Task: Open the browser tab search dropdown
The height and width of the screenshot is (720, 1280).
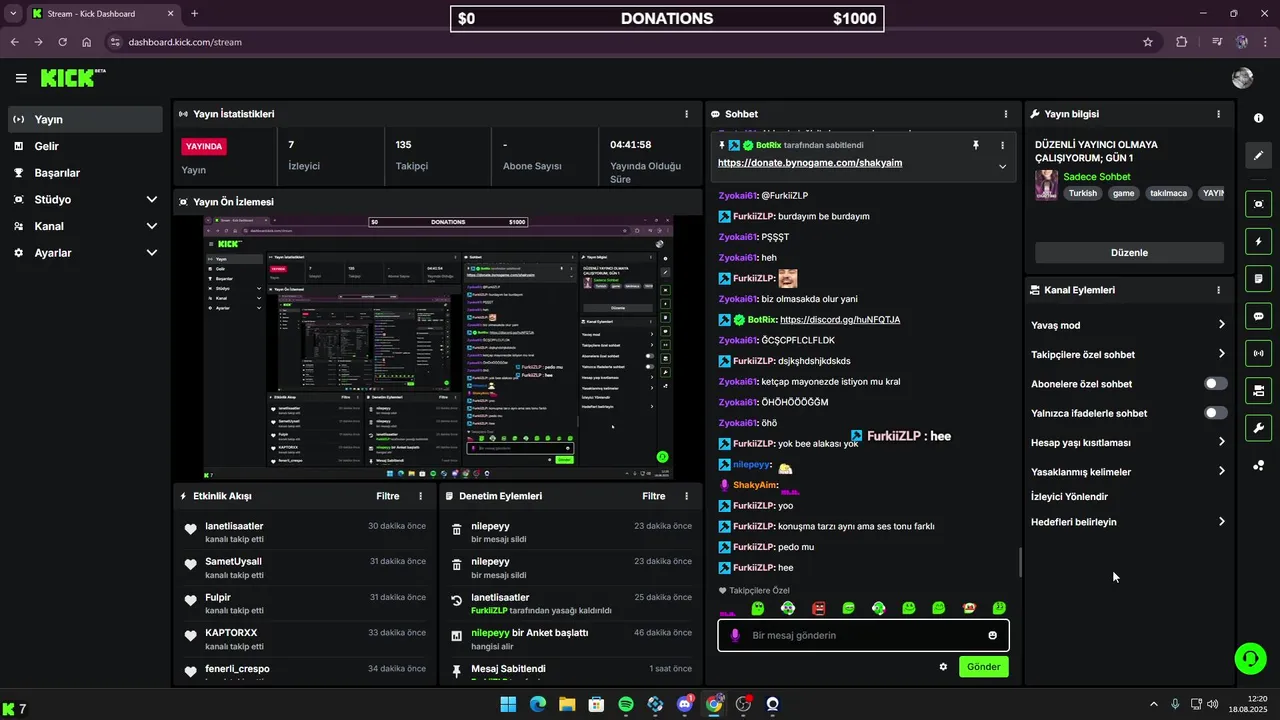Action: 12,13
